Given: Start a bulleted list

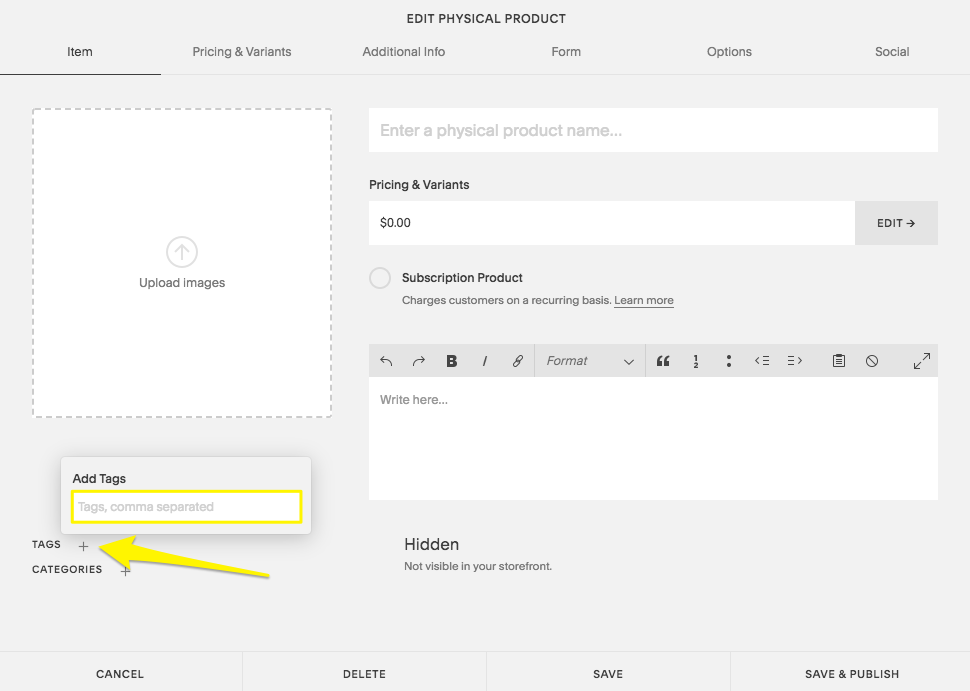Looking at the screenshot, I should pos(729,361).
